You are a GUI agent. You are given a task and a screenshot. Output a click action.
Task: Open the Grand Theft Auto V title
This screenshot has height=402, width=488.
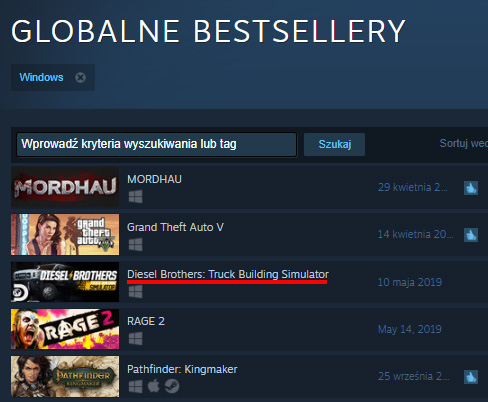pyautogui.click(x=175, y=227)
